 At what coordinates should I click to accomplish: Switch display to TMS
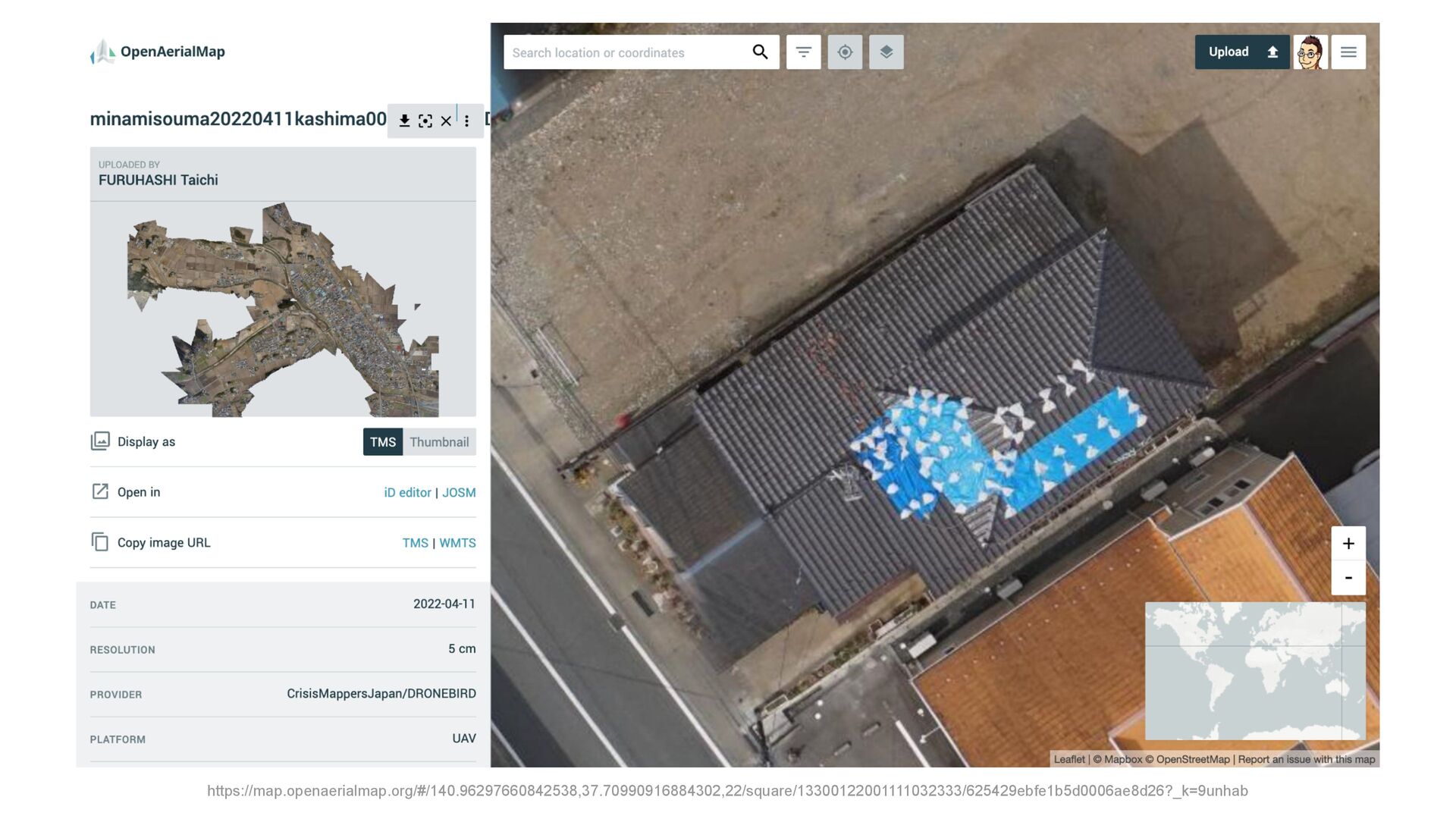click(383, 442)
